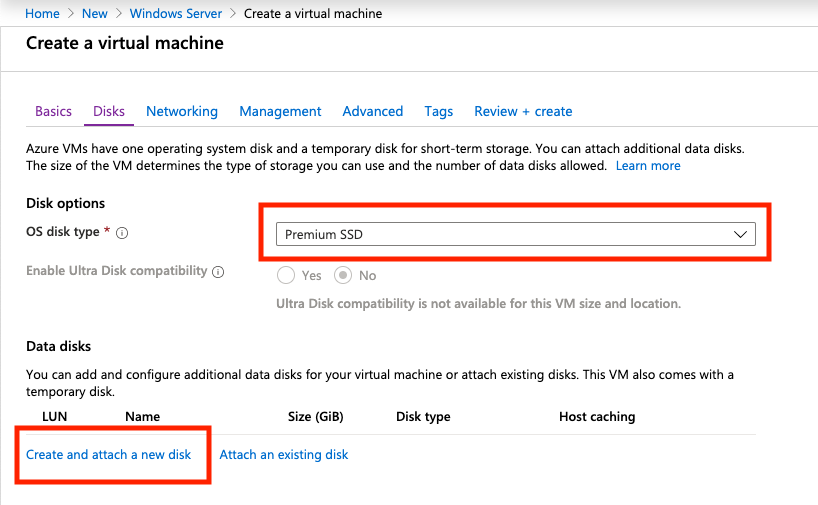The height and width of the screenshot is (505, 818).
Task: Click the info icon beside OS disk type
Action: point(122,233)
